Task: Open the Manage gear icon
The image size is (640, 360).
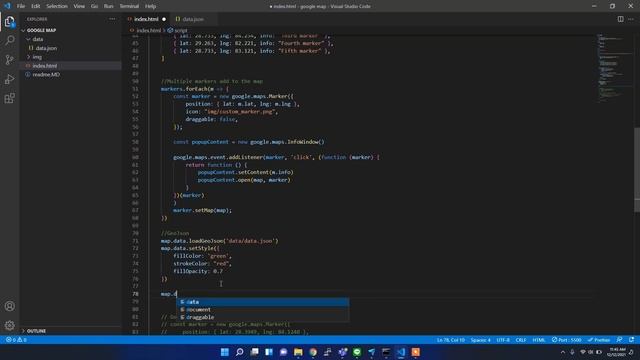Action: click(9, 325)
